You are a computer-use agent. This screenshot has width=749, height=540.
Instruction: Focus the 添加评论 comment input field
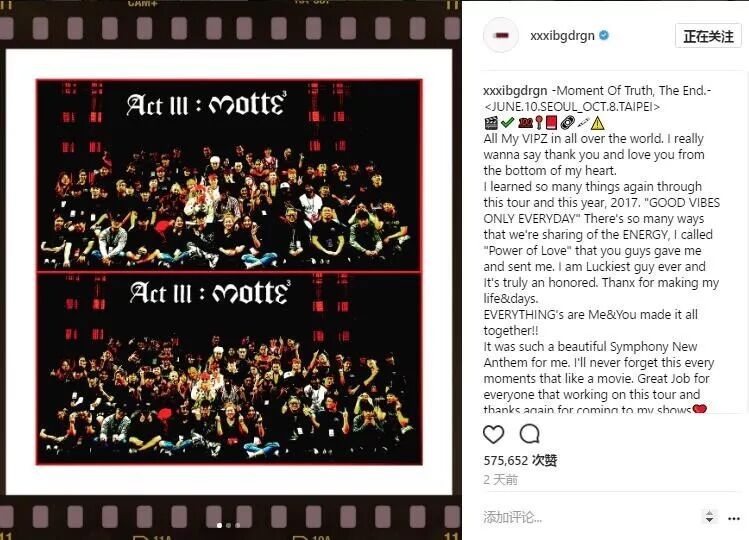[x=590, y=517]
